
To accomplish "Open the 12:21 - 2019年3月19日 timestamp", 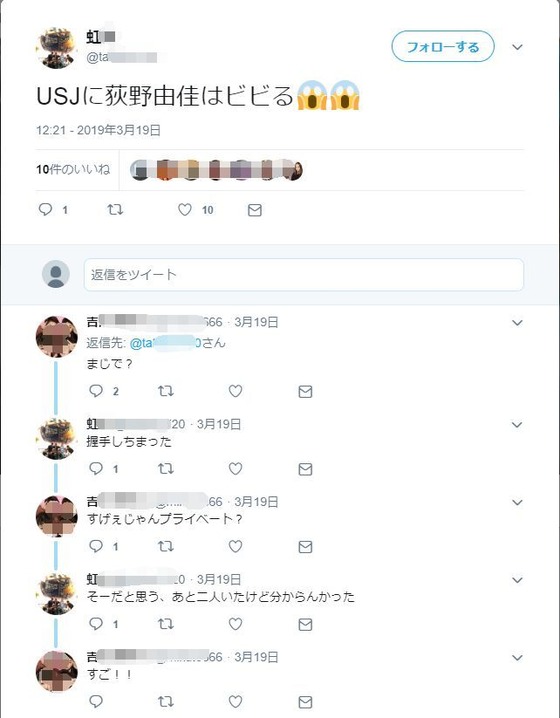I will (x=98, y=131).
